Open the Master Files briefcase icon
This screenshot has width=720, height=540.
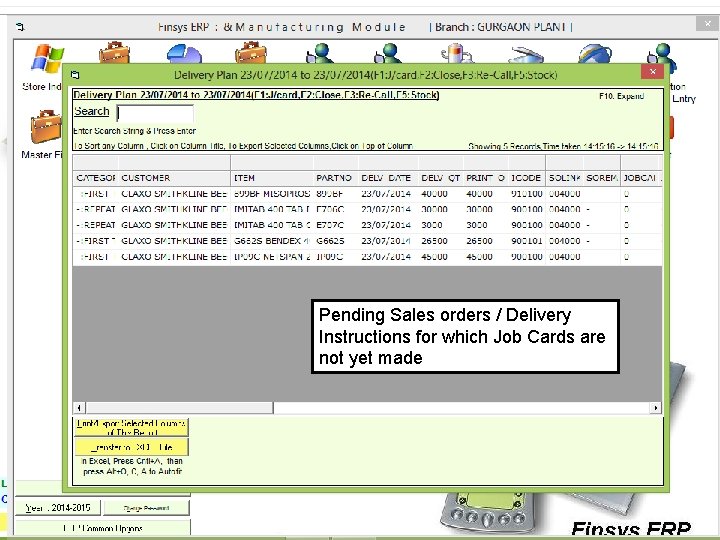point(45,127)
